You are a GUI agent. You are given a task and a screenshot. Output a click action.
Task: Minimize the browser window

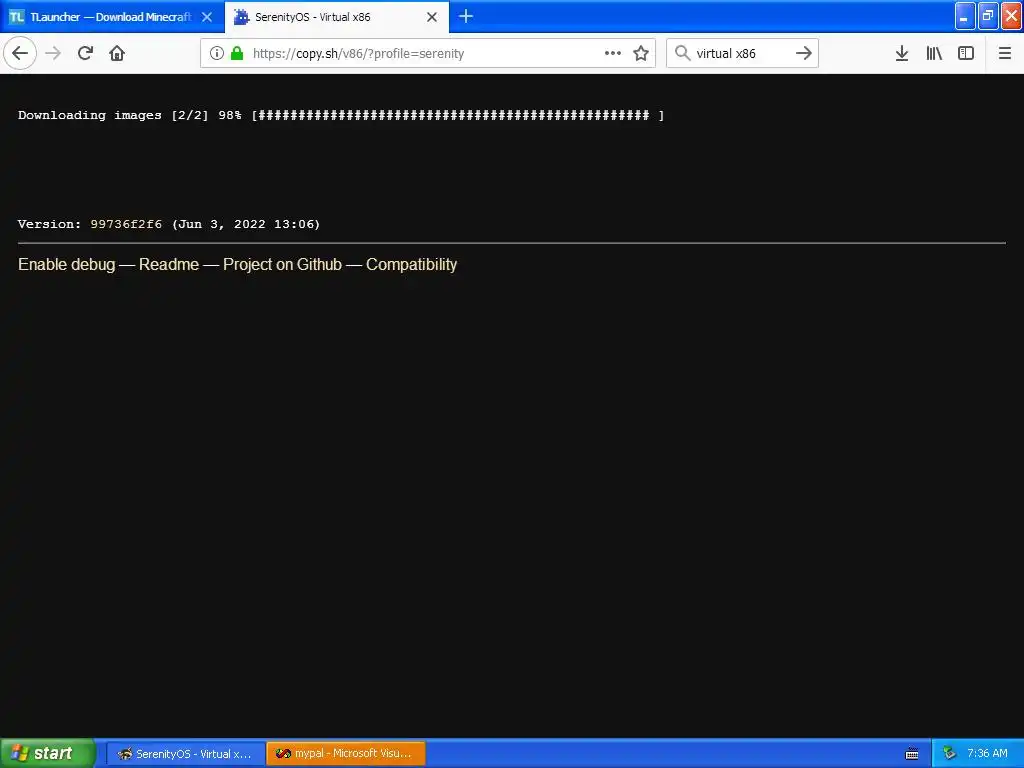(965, 16)
